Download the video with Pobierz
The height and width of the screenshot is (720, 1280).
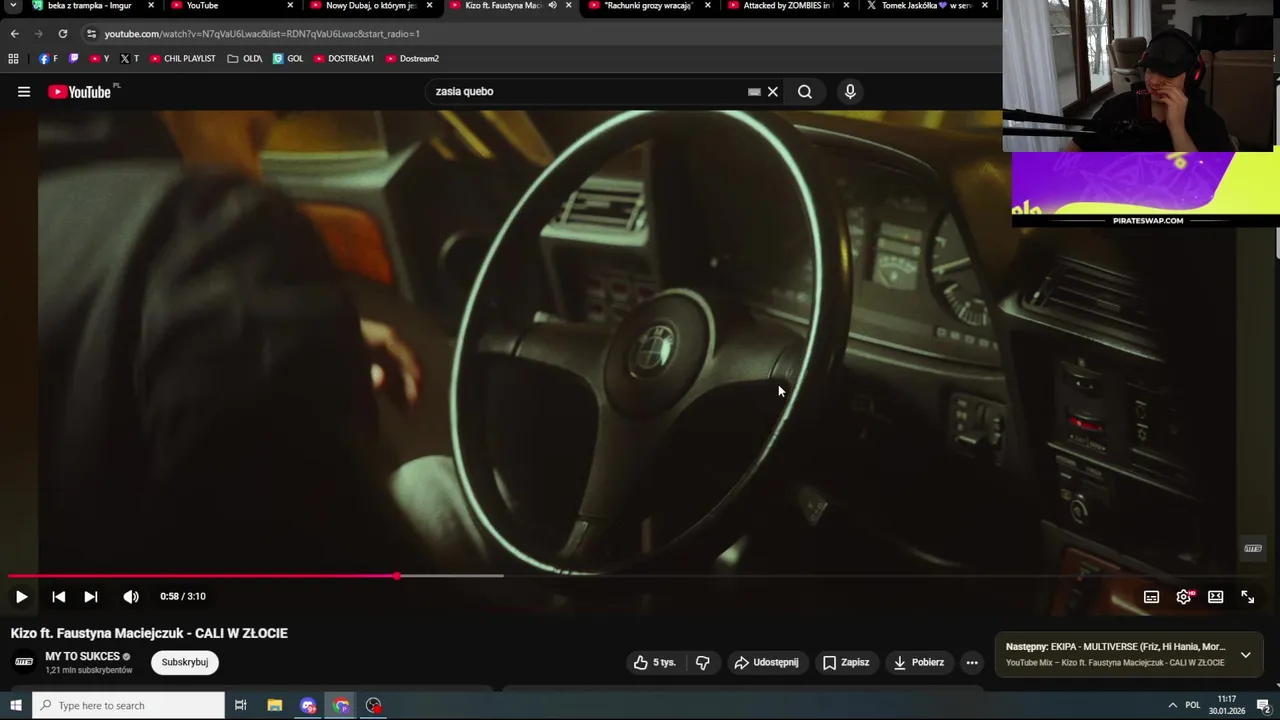[919, 662]
